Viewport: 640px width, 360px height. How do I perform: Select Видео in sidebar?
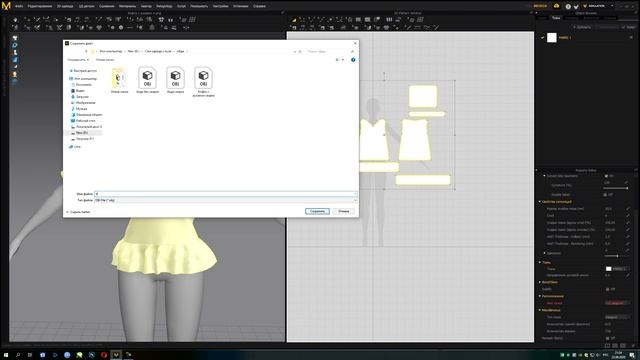tap(80, 91)
